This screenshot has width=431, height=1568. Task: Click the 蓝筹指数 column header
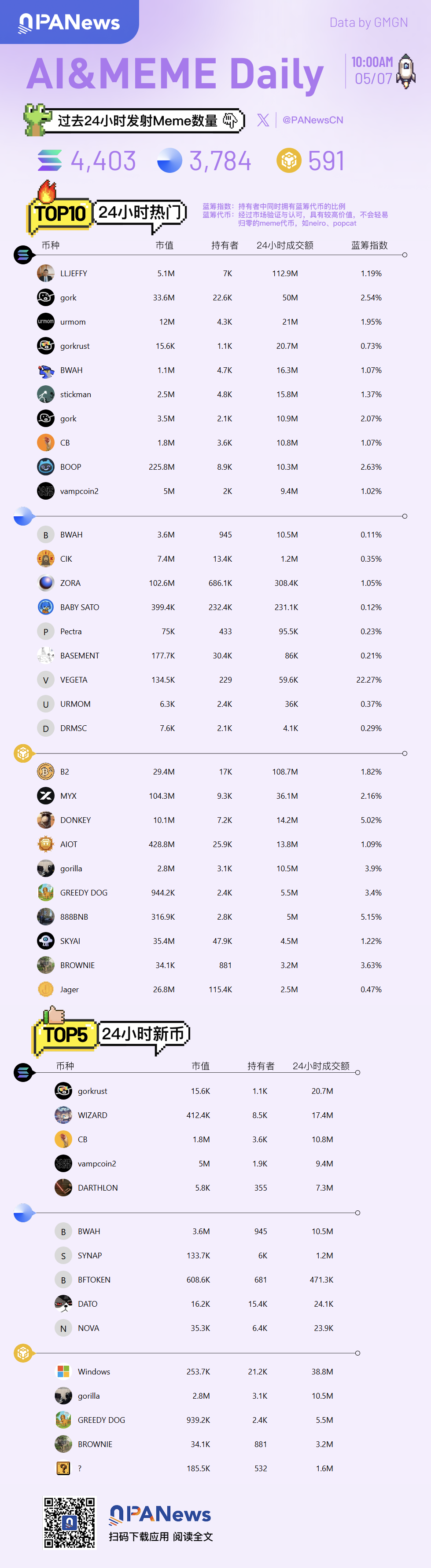pyautogui.click(x=369, y=245)
